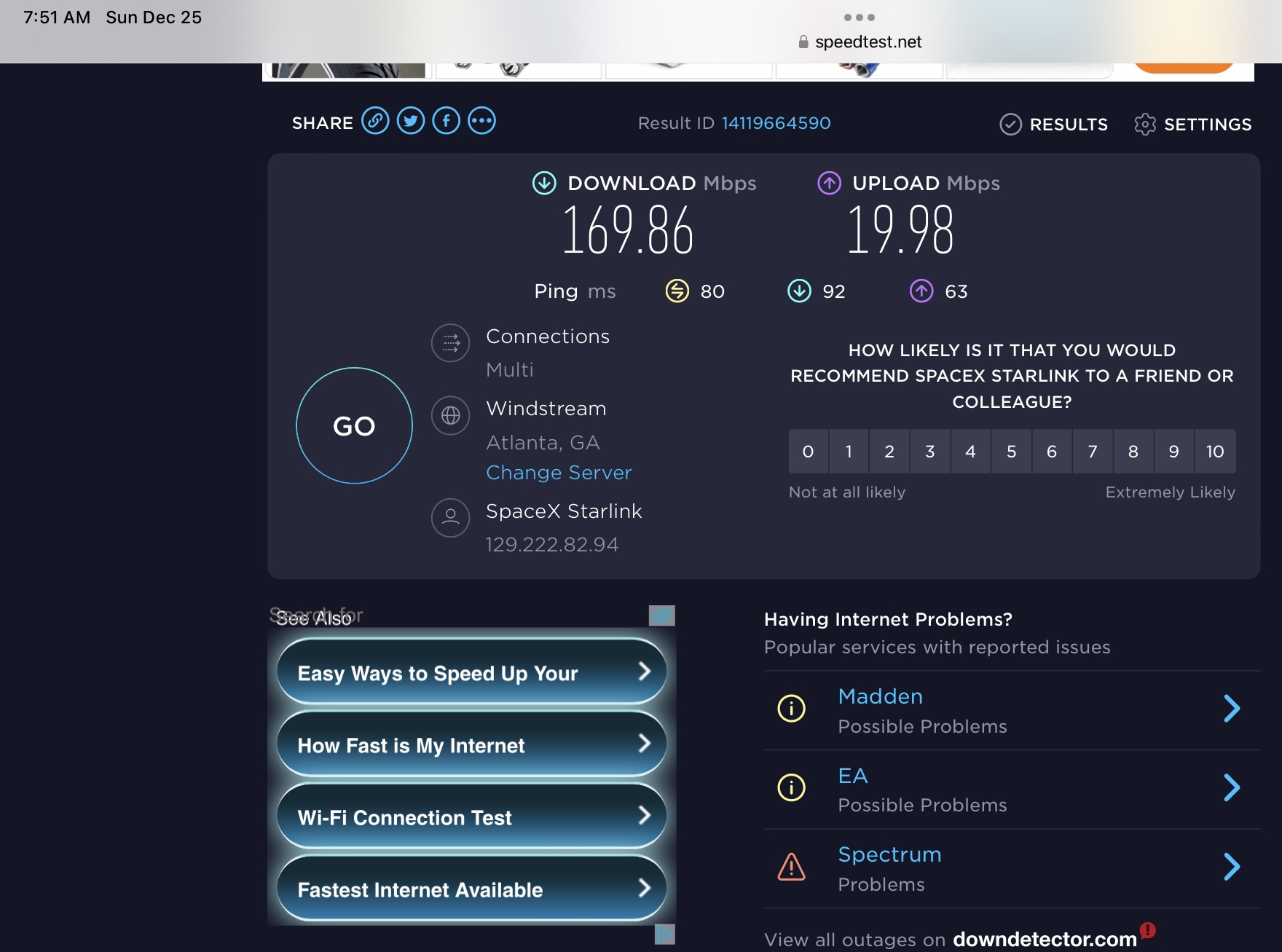Viewport: 1282px width, 952px height.
Task: Click the orange banner ad button
Action: (x=1184, y=68)
